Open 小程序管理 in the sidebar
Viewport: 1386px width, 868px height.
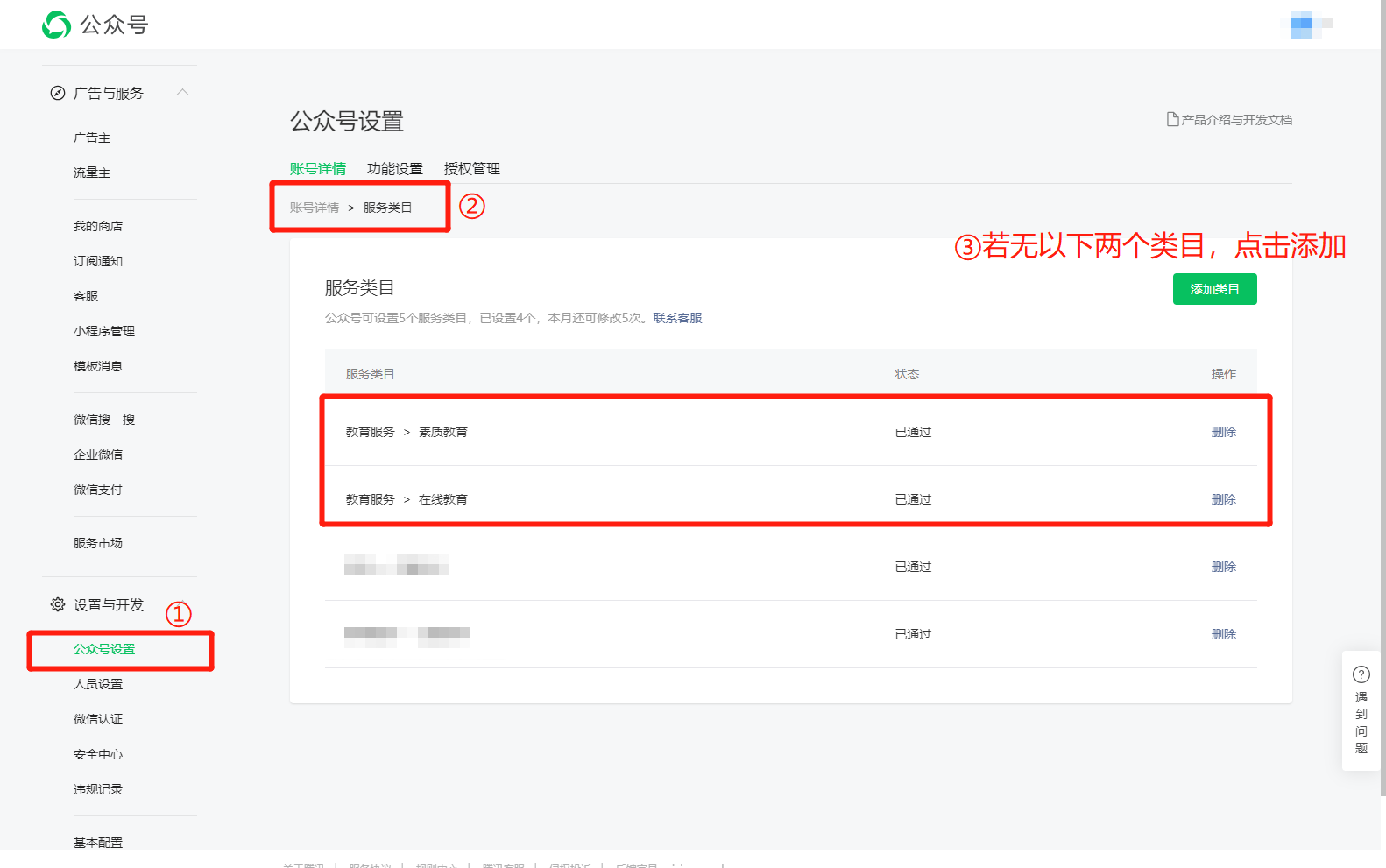coord(104,331)
